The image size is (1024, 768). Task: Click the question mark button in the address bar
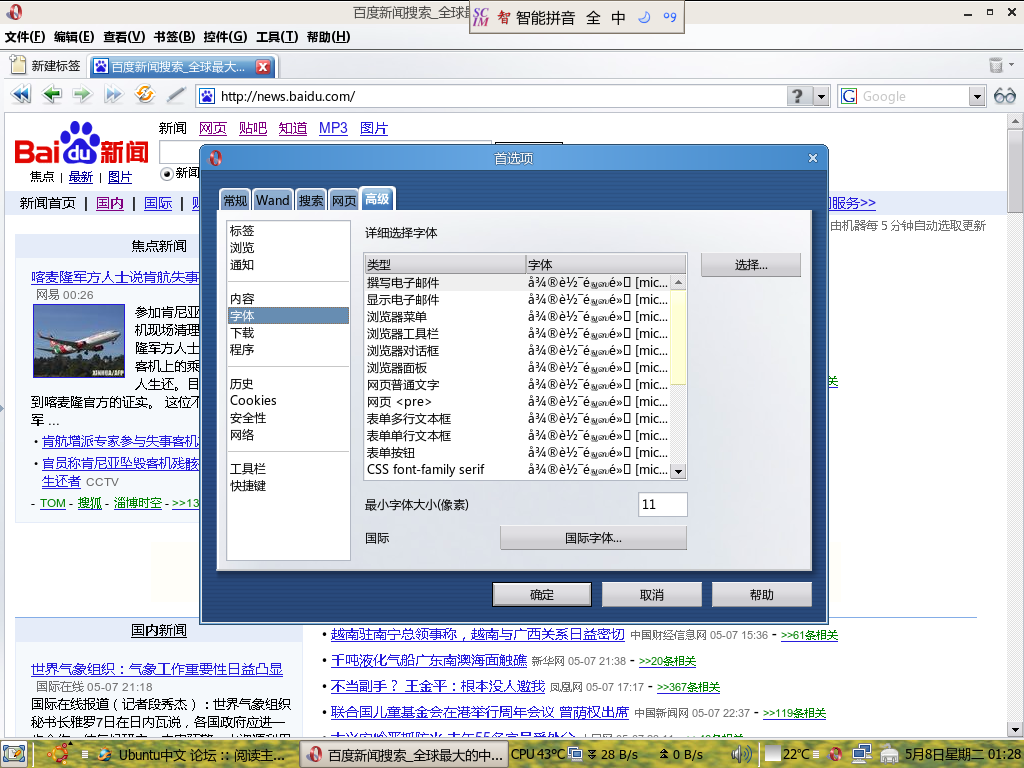(797, 97)
